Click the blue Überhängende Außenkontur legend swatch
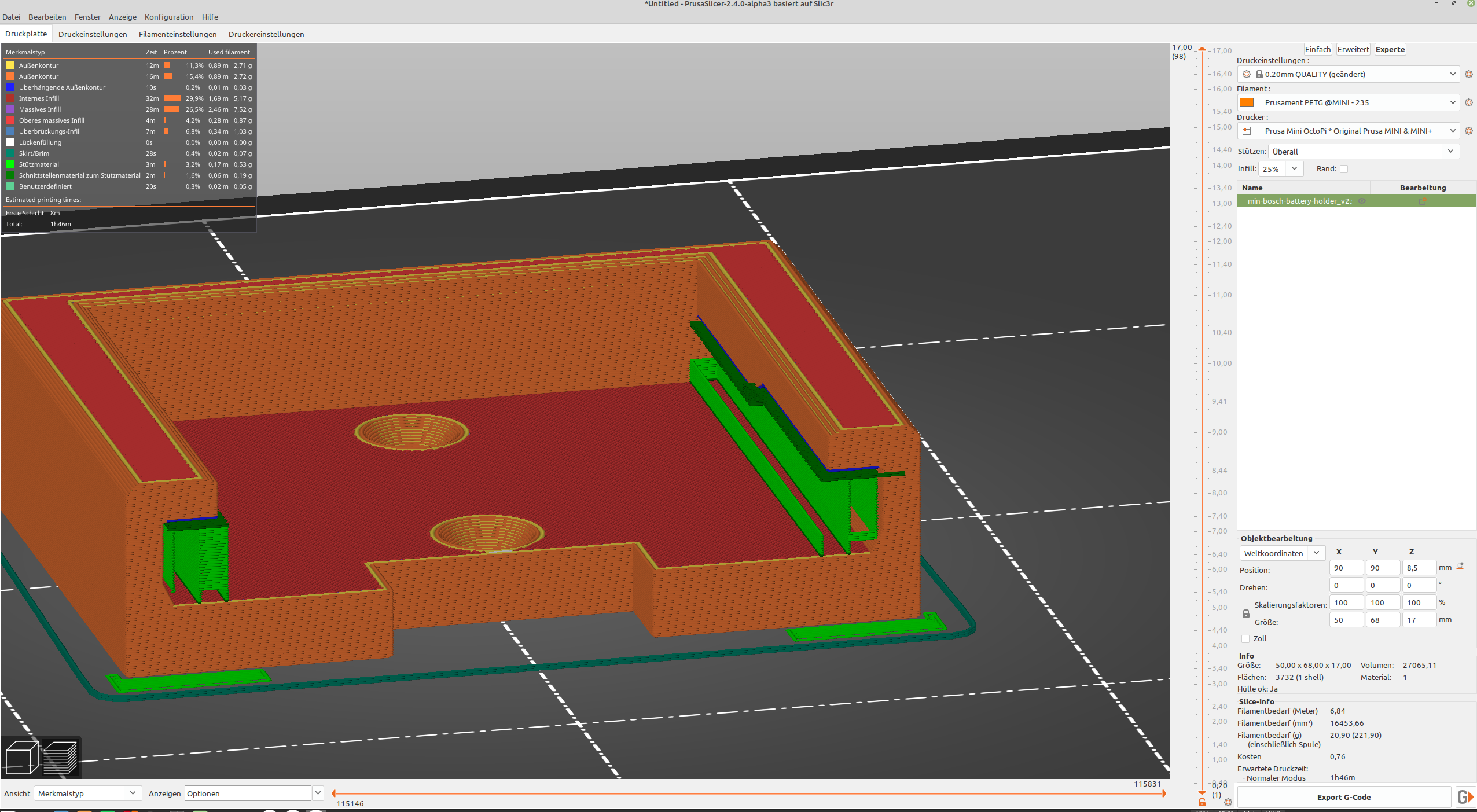The width and height of the screenshot is (1477, 812). tap(10, 87)
